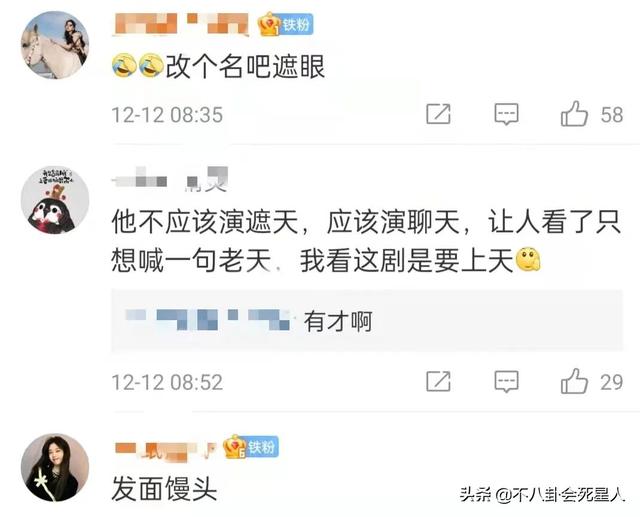Open the penguin cartoon avatar profile
Image resolution: width=640 pixels, height=517 pixels.
[55, 200]
